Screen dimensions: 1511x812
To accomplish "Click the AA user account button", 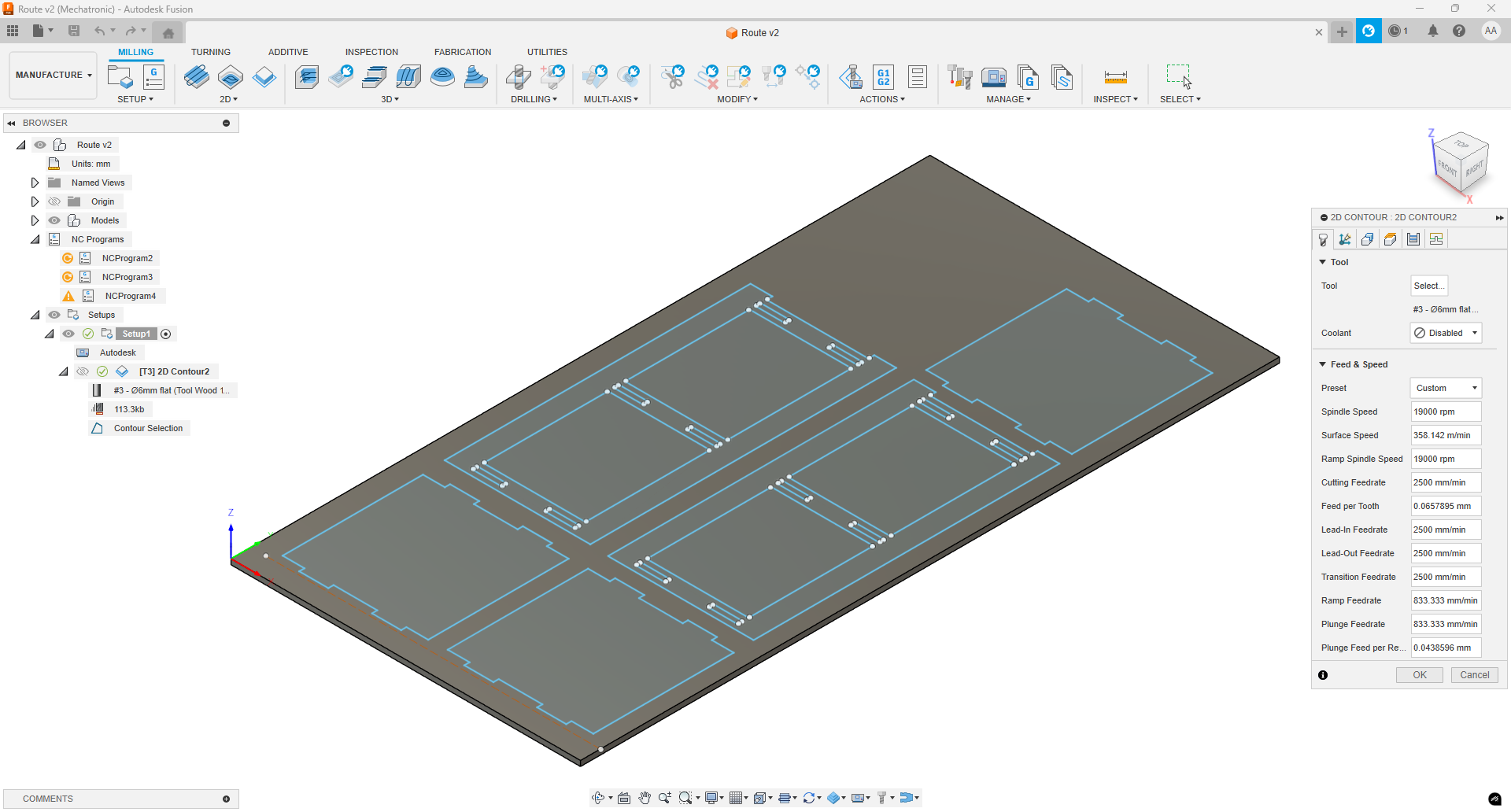I will (1491, 31).
